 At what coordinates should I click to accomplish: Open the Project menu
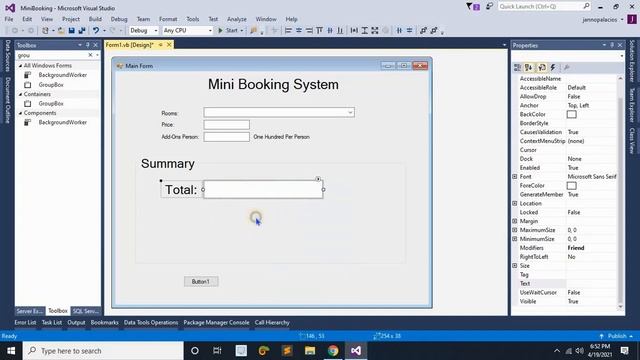(71, 19)
